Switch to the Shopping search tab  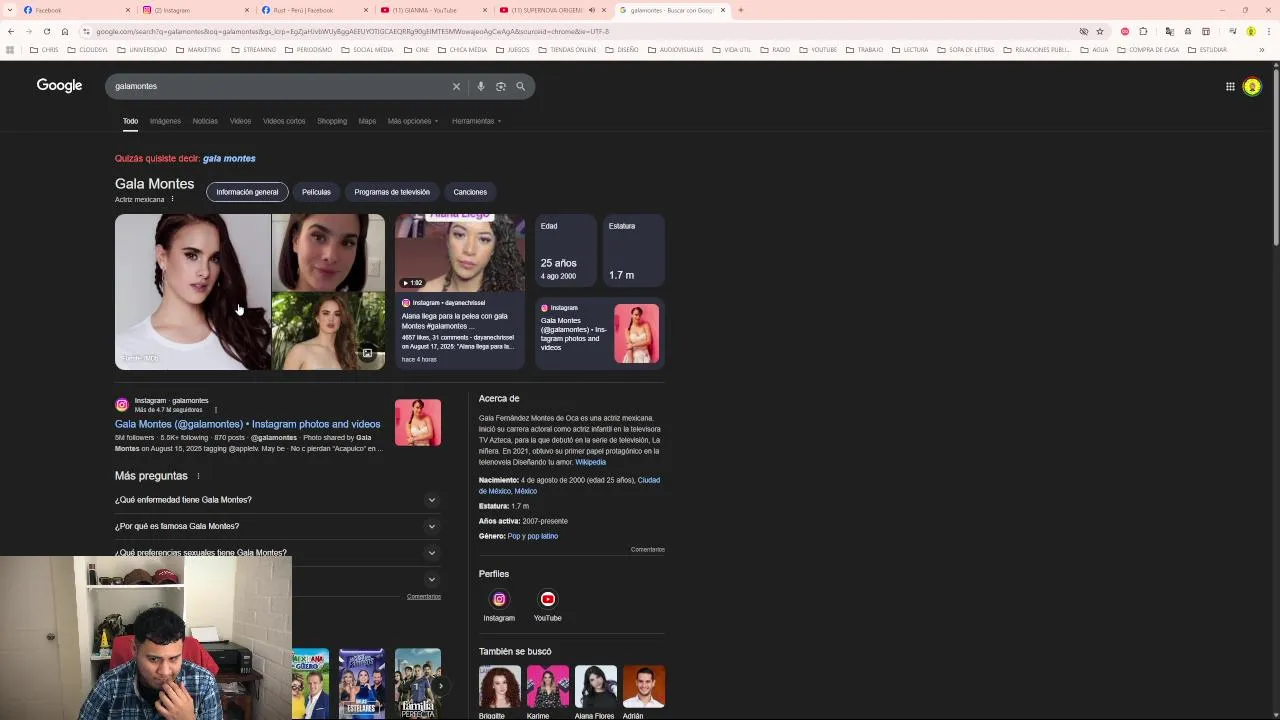click(x=332, y=121)
